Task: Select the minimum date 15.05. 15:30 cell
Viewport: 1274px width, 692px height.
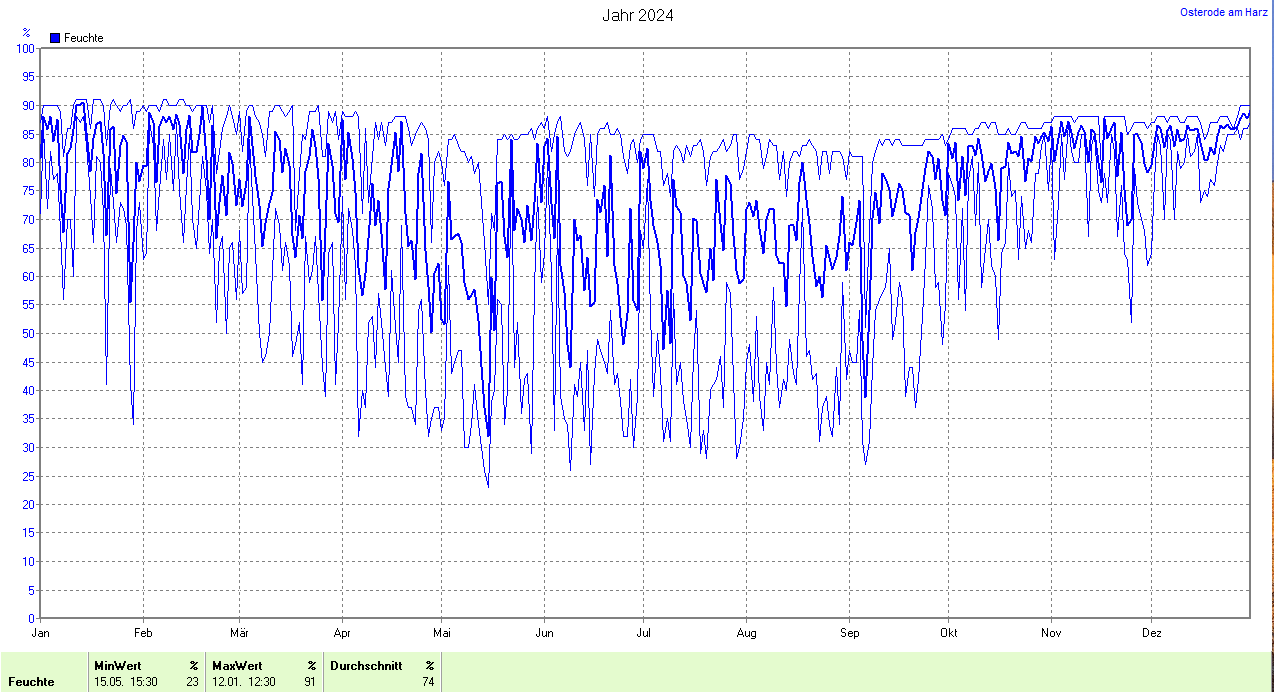Action: pos(124,682)
